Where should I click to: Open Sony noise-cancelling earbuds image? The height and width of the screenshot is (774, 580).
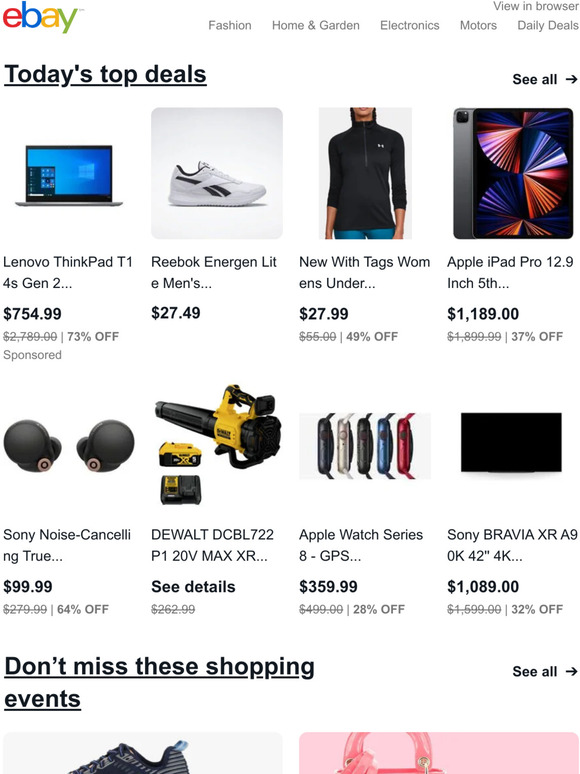(x=69, y=446)
